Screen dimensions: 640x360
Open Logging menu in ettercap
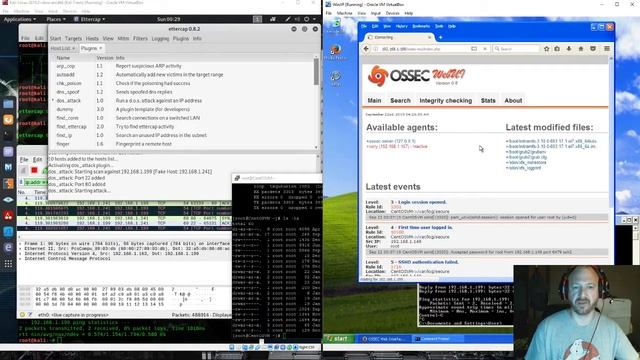coord(160,38)
